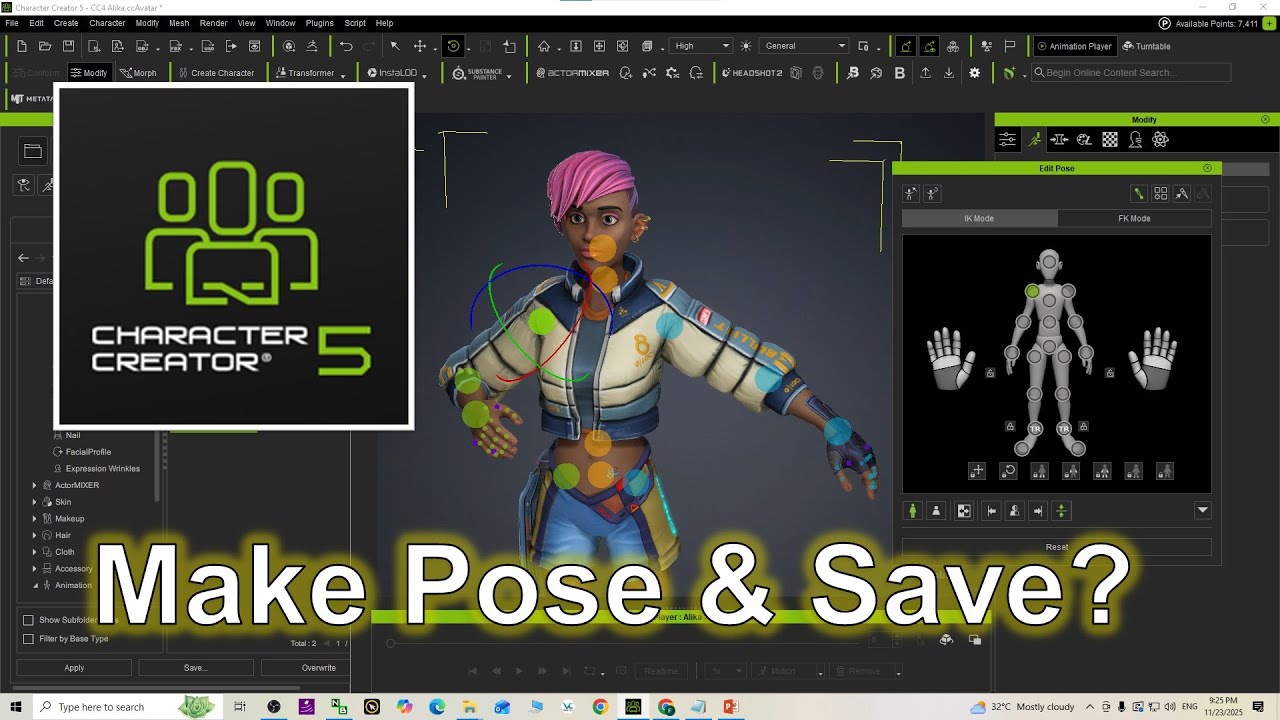This screenshot has width=1280, height=720.
Task: Toggle the right foot lock icon
Action: coord(1083,426)
